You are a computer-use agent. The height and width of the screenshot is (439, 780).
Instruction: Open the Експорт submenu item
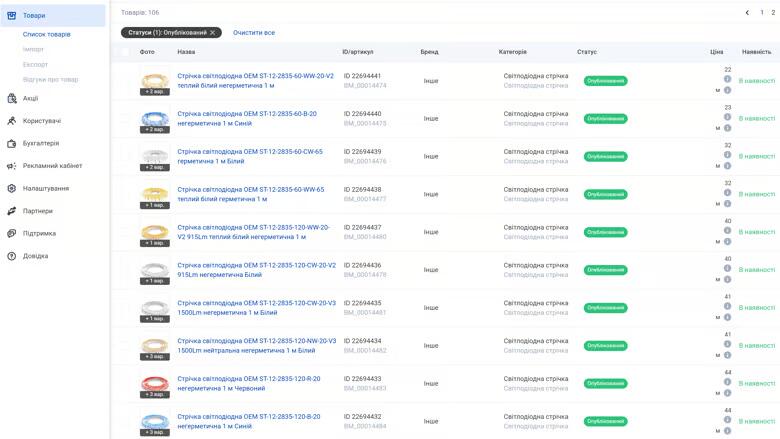pyautogui.click(x=35, y=64)
